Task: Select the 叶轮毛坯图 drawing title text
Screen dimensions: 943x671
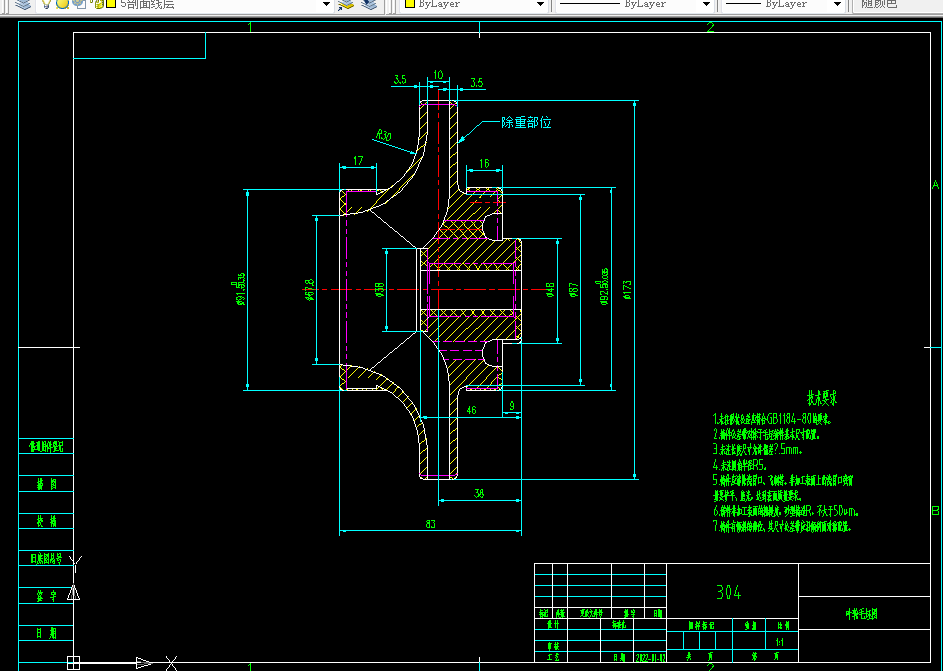Action: (862, 614)
